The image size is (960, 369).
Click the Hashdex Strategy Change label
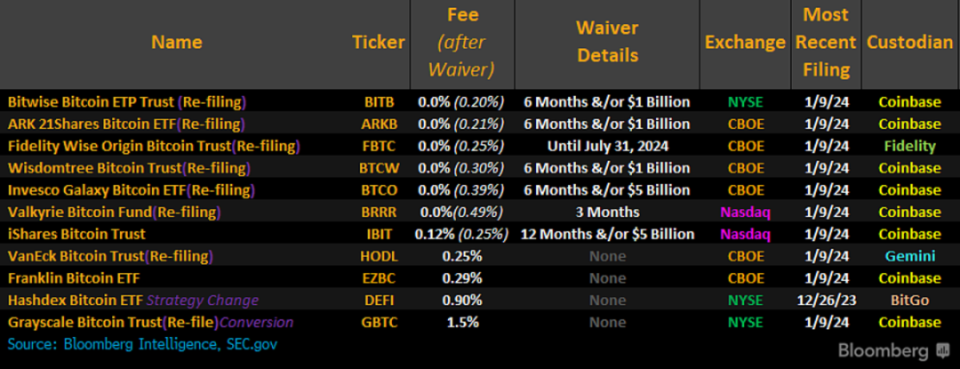tap(203, 300)
